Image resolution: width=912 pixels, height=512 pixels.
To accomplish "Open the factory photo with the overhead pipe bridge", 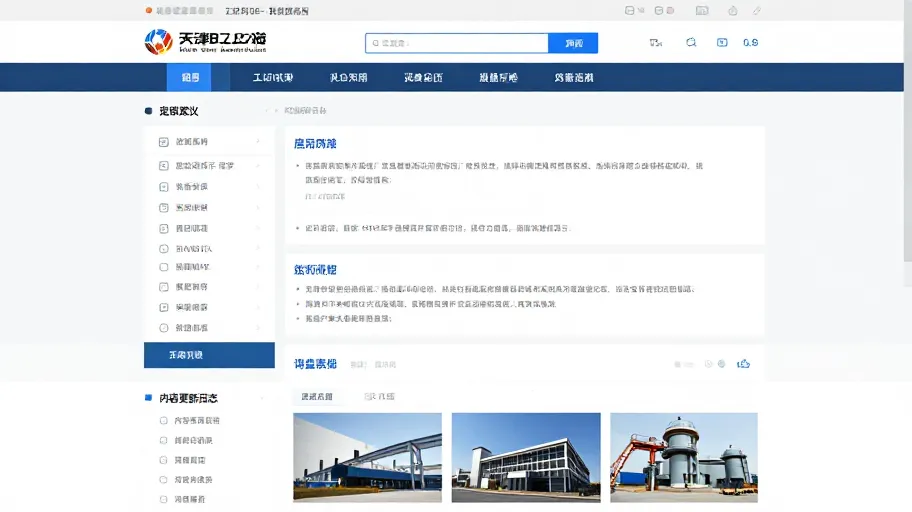I will (368, 457).
